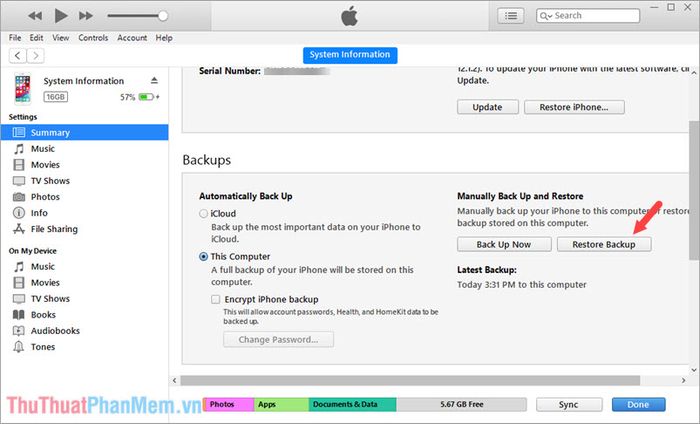Click the Settings TV Shows screen icon
700x424 pixels.
(x=19, y=181)
